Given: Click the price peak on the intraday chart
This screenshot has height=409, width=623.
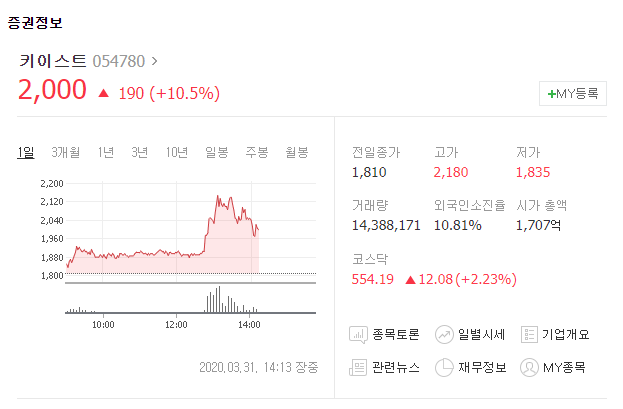Looking at the screenshot, I should point(219,197).
